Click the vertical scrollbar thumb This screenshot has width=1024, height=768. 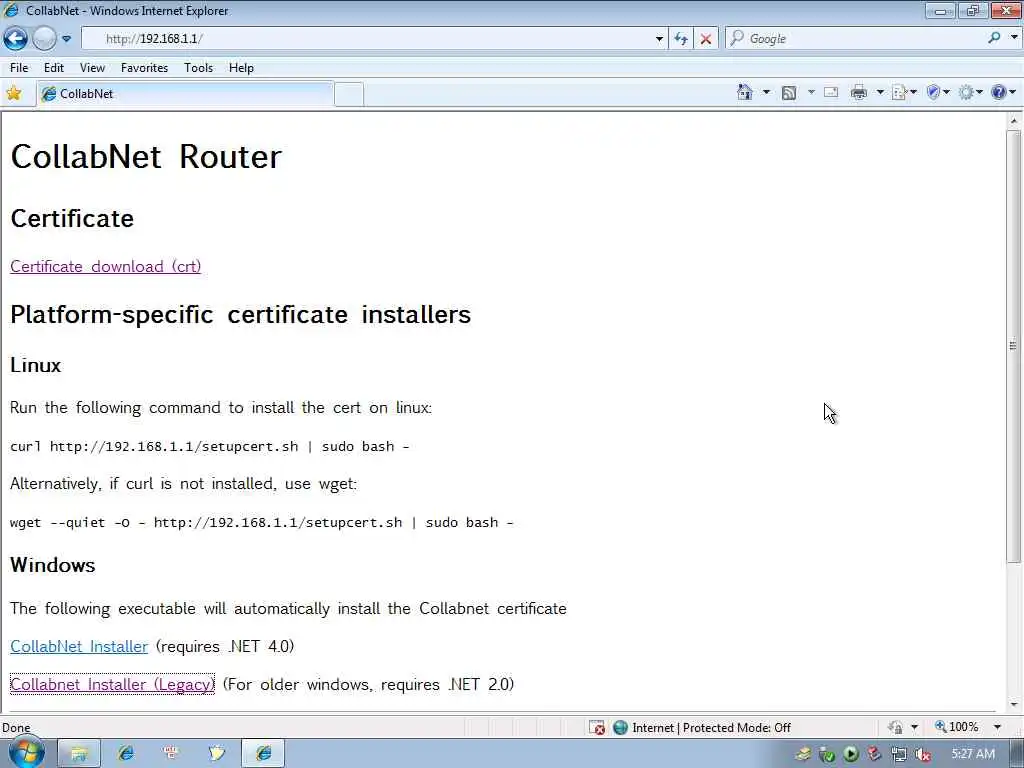(x=1014, y=345)
